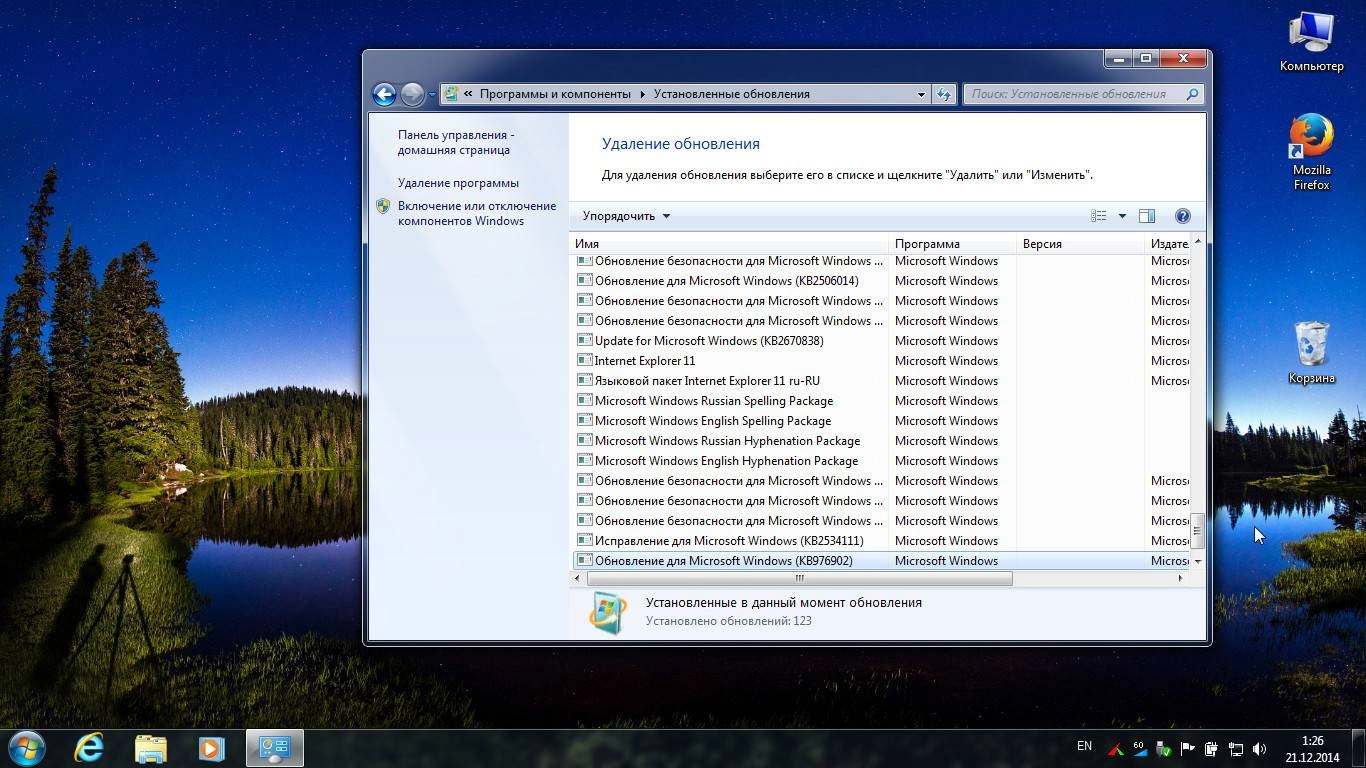Sort by the Имя column header
This screenshot has width=1366, height=768.
[729, 244]
